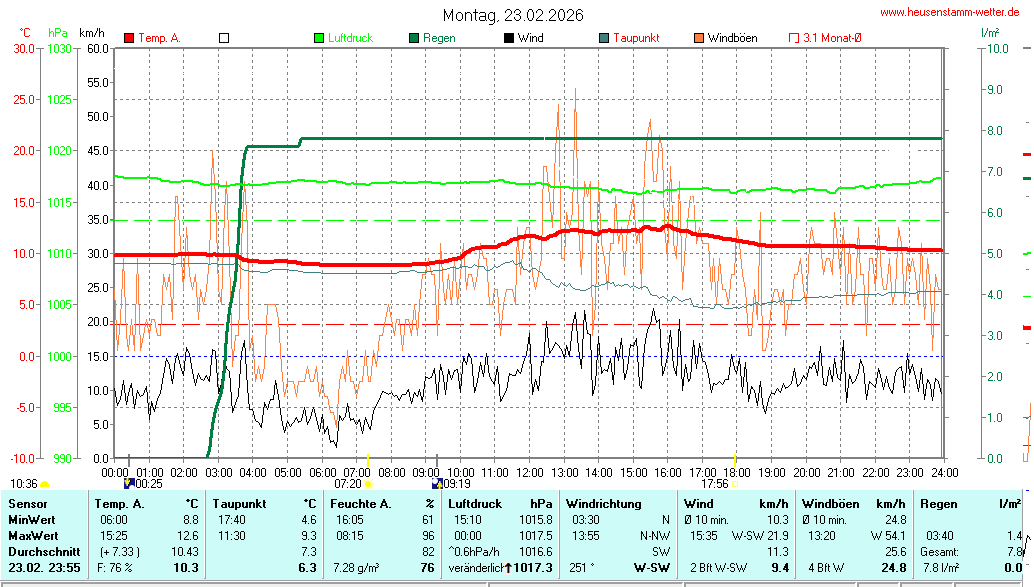Click the orange Windböen legend square
The image size is (1034, 587).
click(x=698, y=38)
